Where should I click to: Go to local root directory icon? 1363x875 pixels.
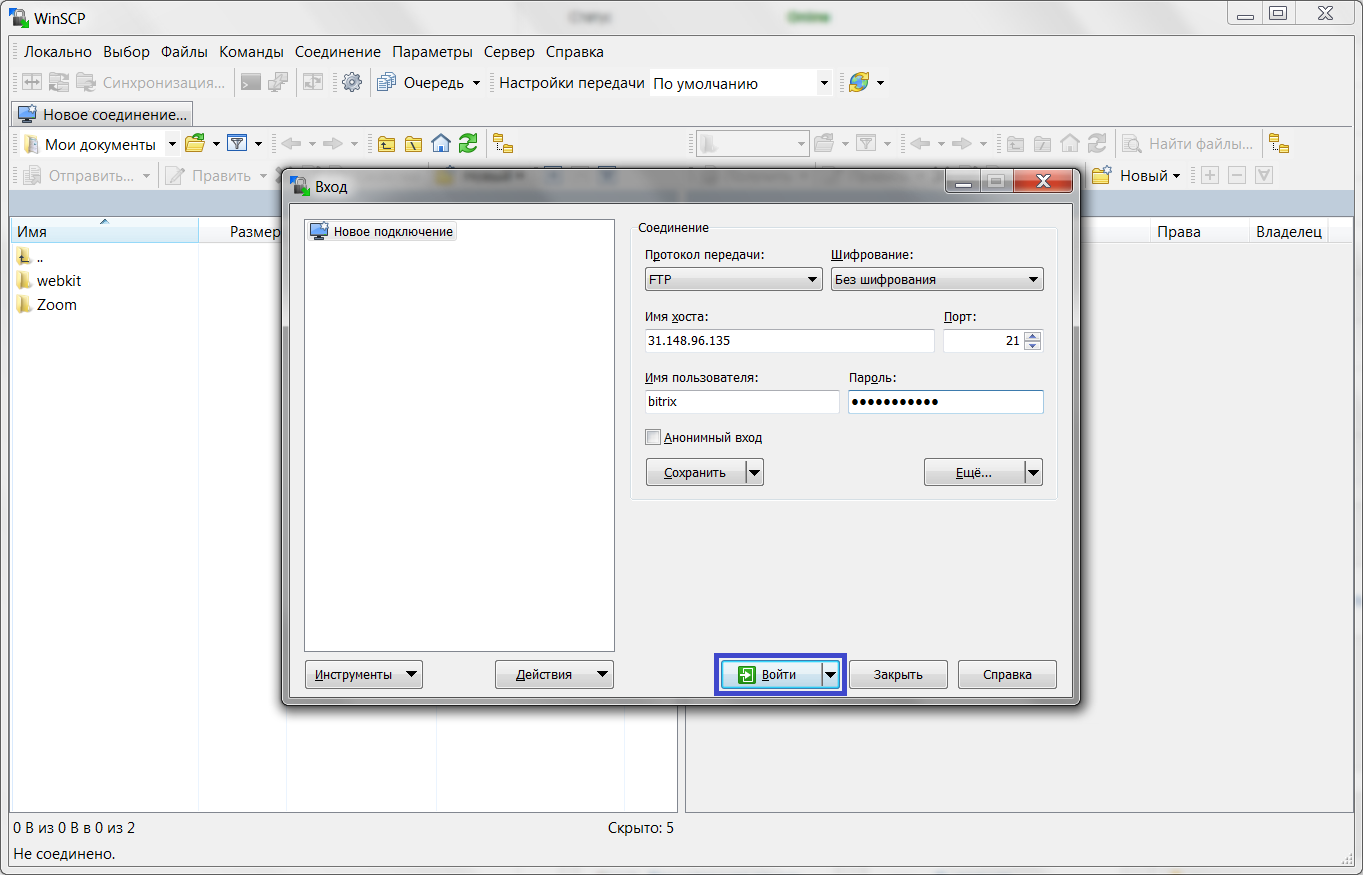[413, 144]
